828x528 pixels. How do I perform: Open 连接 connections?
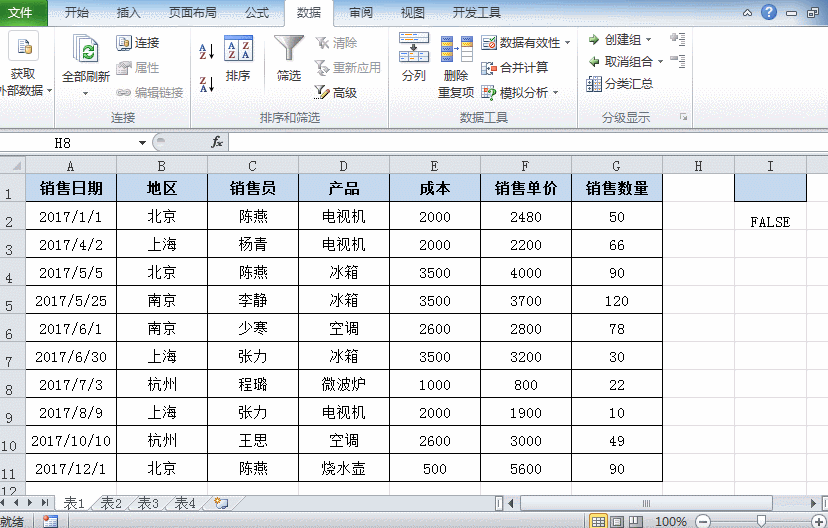coord(138,43)
